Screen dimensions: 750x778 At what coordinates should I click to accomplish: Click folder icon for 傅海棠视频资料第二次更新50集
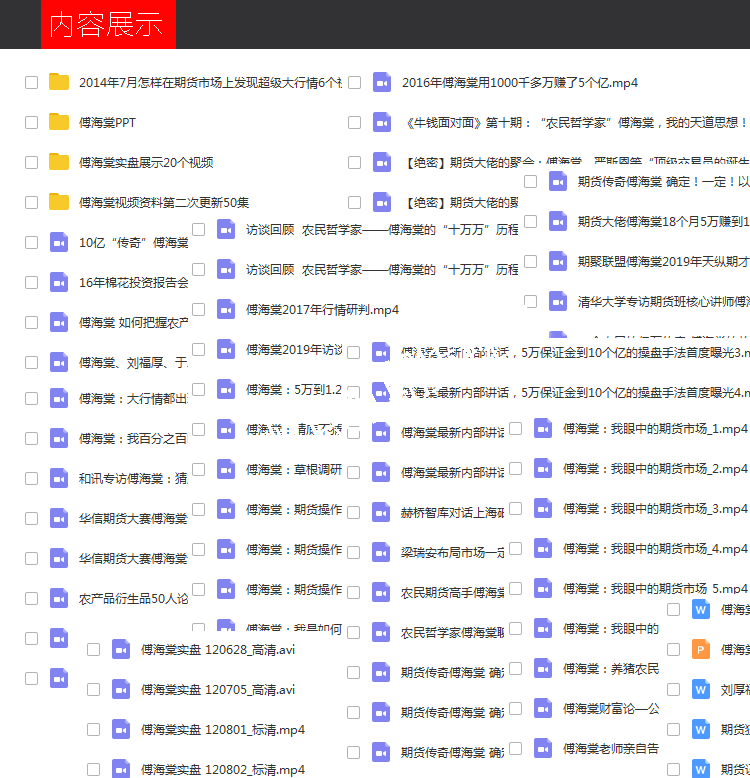(x=59, y=202)
